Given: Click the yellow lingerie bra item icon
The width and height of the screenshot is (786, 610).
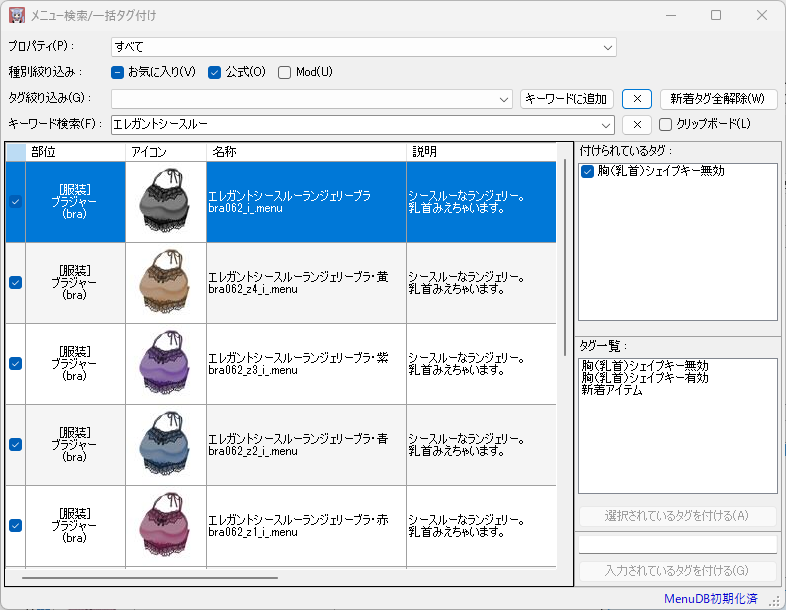Looking at the screenshot, I should pyautogui.click(x=165, y=283).
